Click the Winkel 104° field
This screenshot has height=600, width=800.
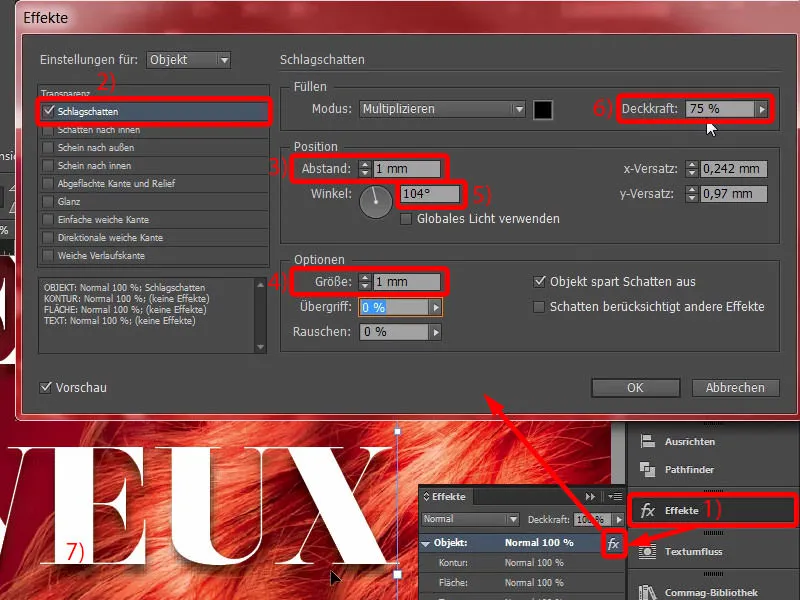point(430,194)
